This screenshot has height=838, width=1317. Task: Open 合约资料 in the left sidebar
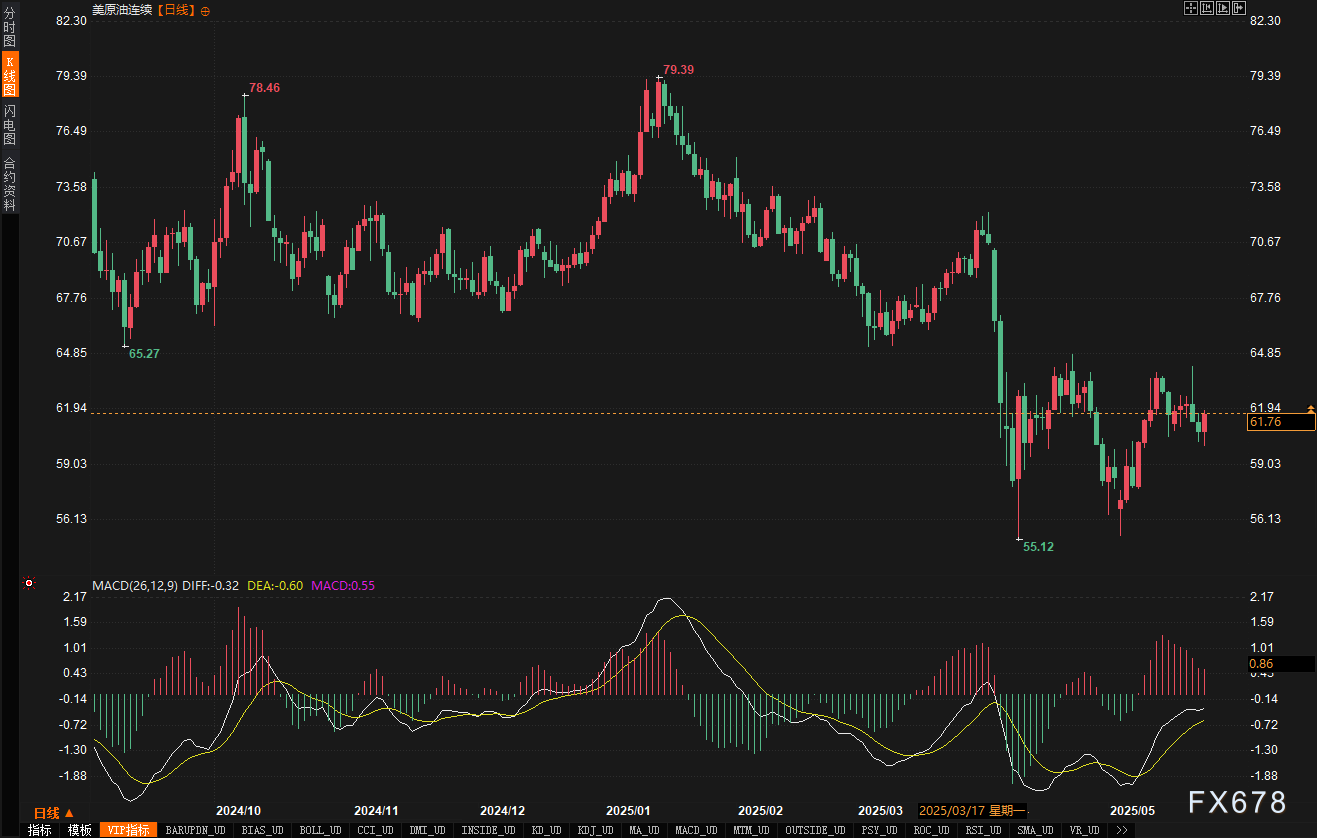[x=9, y=183]
